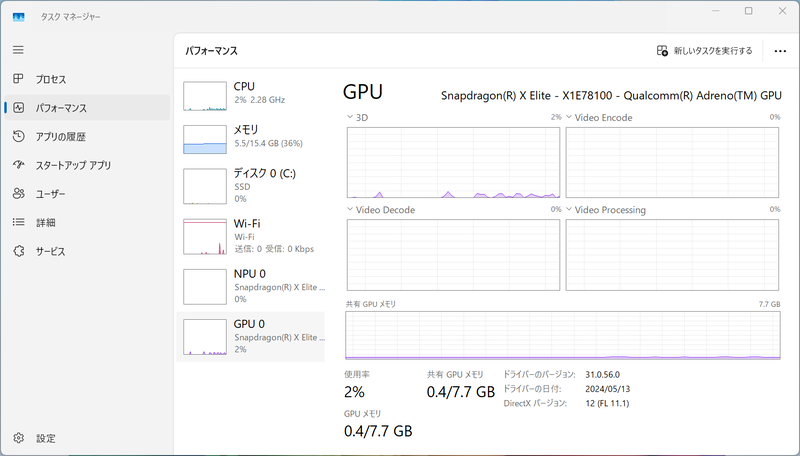Click 0.4/7.7 GB beneath 共有 GPU メモリ stat label
The height and width of the screenshot is (456, 800).
(x=461, y=392)
